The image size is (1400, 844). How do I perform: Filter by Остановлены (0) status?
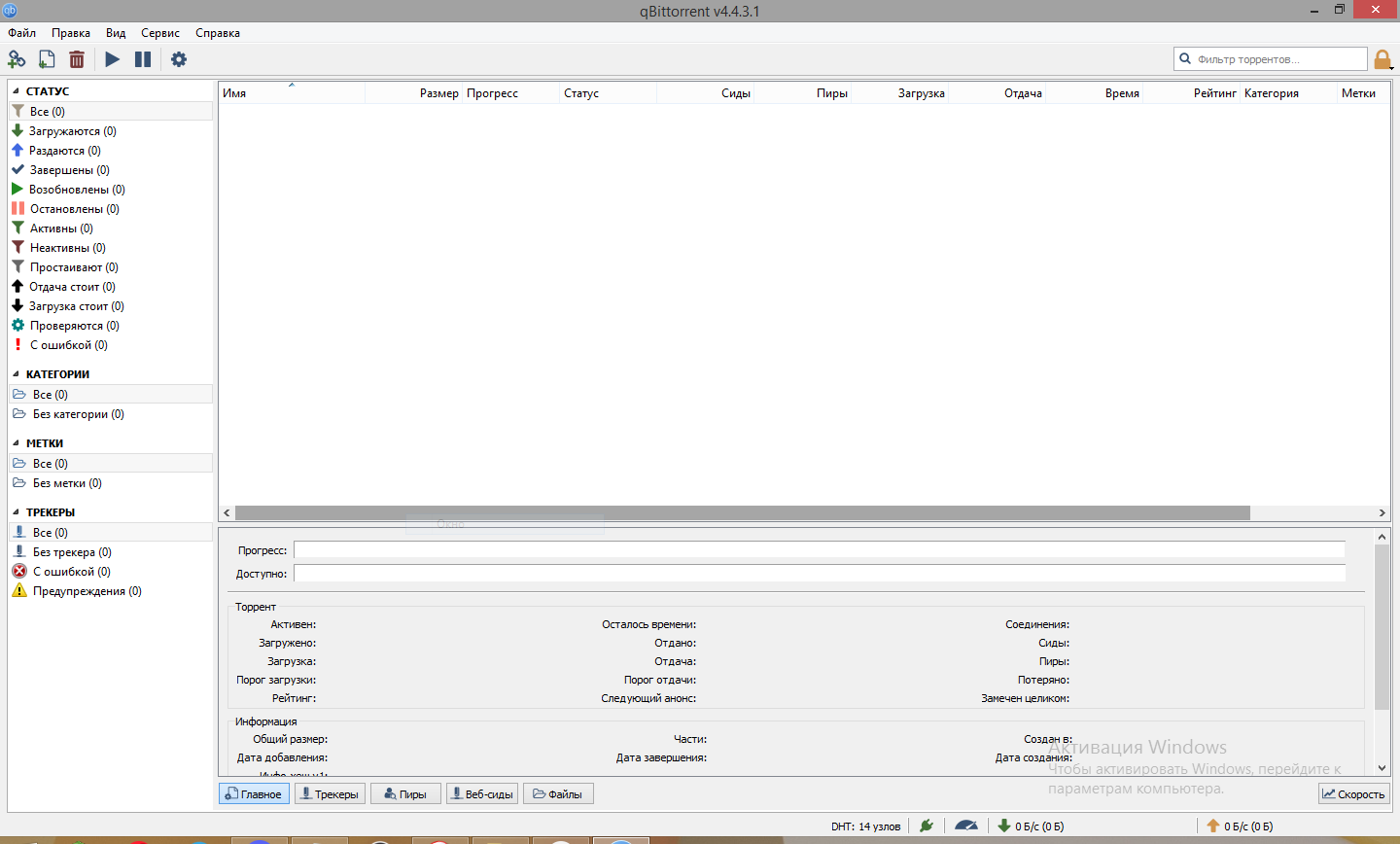point(111,209)
